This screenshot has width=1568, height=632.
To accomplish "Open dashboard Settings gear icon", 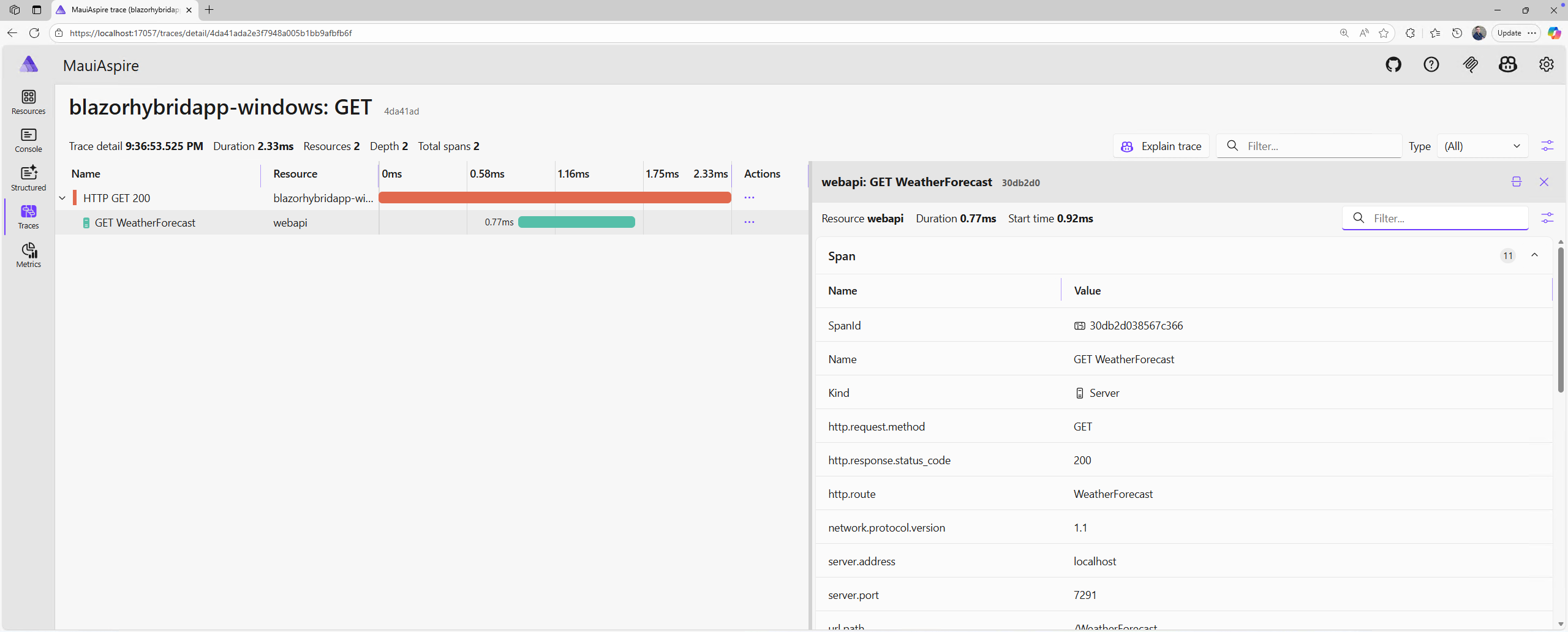I will tap(1547, 64).
